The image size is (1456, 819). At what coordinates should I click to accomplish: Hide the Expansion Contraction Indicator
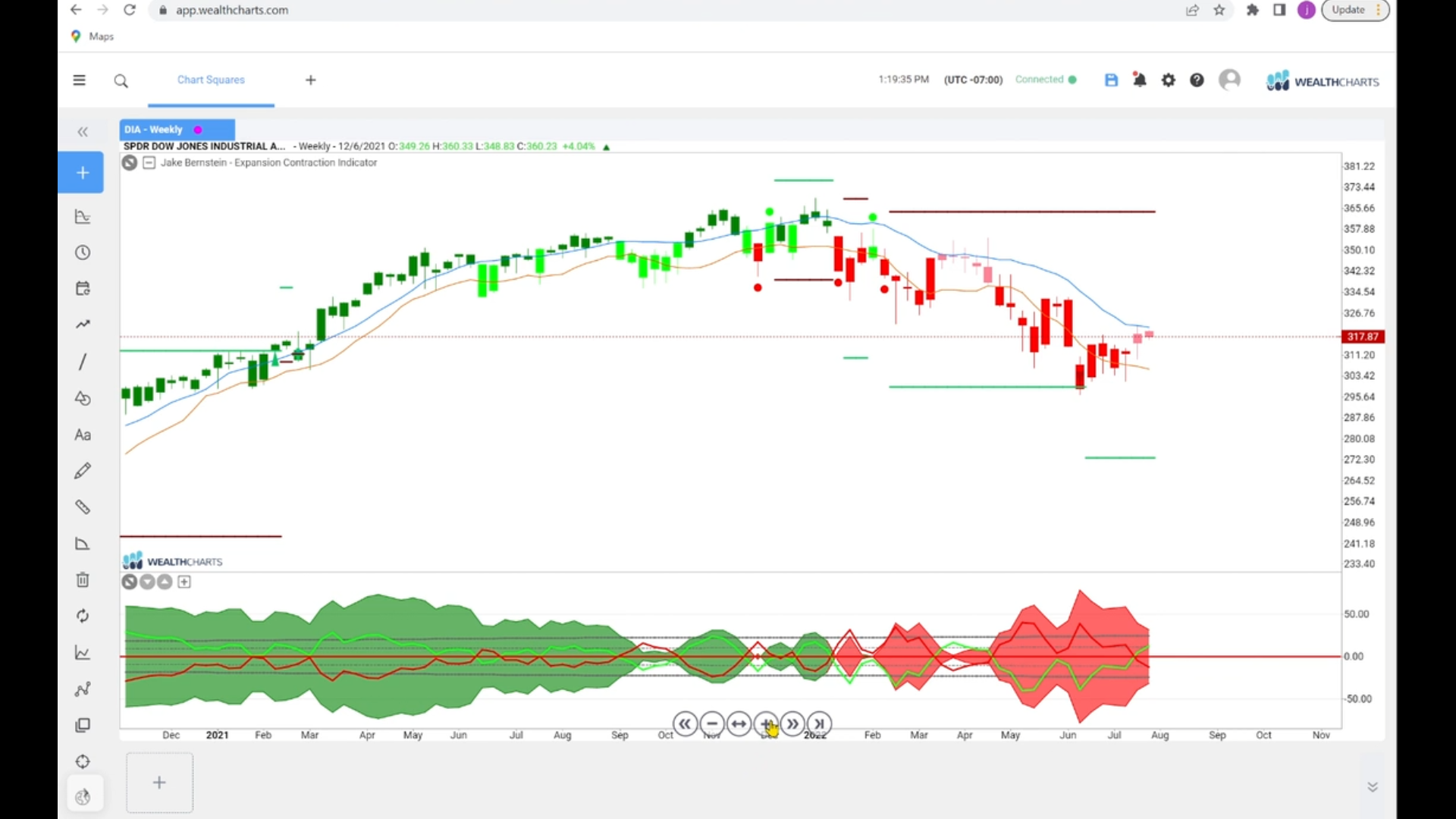click(x=130, y=162)
